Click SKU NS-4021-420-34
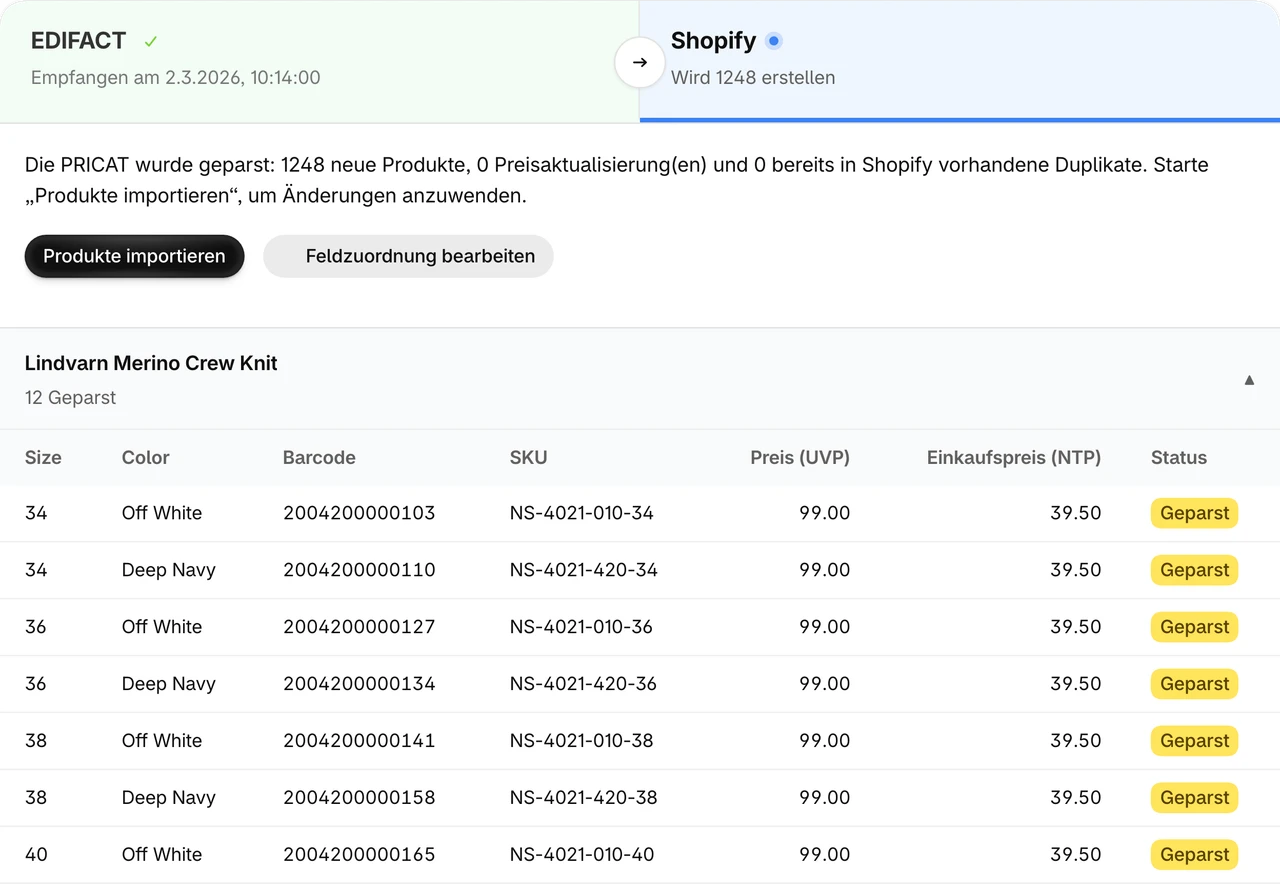The image size is (1280, 892). click(x=584, y=570)
